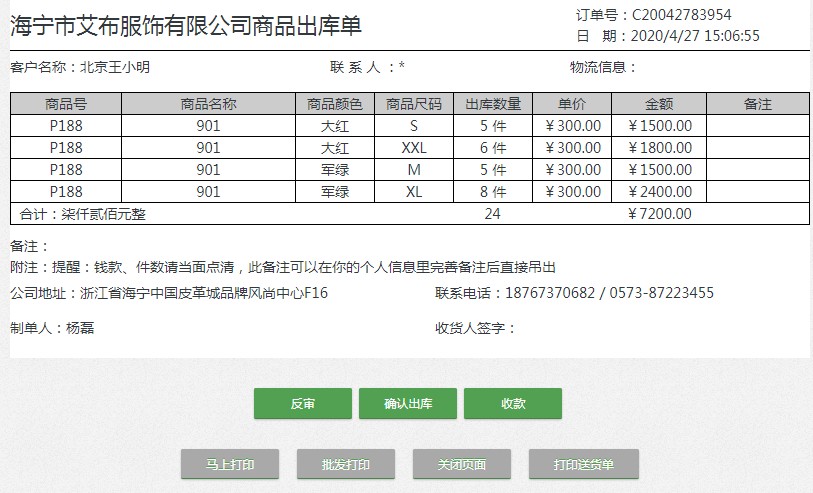The image size is (813, 493).
Task: Click order number C20042783954
Action: [x=681, y=15]
